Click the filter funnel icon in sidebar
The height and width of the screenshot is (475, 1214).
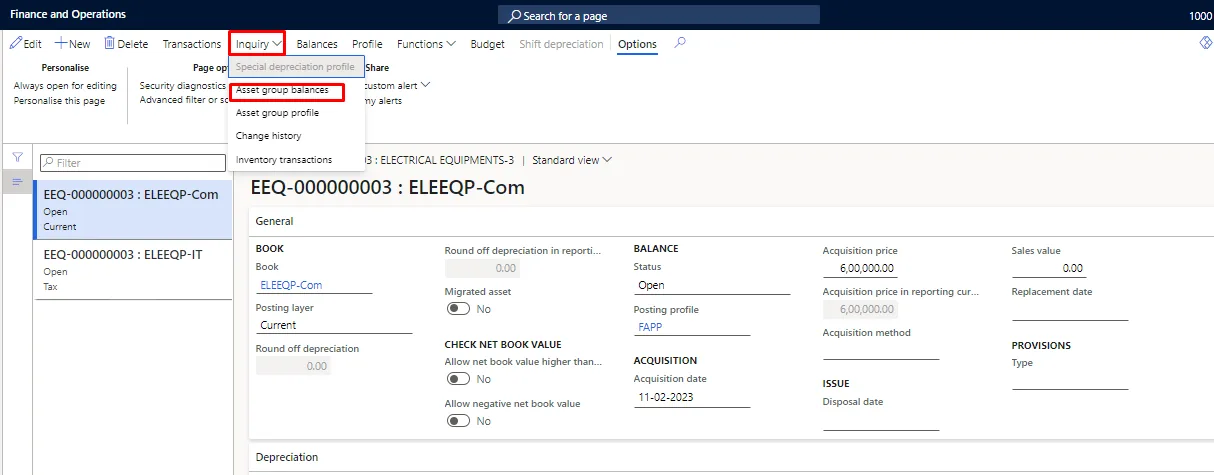coord(17,158)
